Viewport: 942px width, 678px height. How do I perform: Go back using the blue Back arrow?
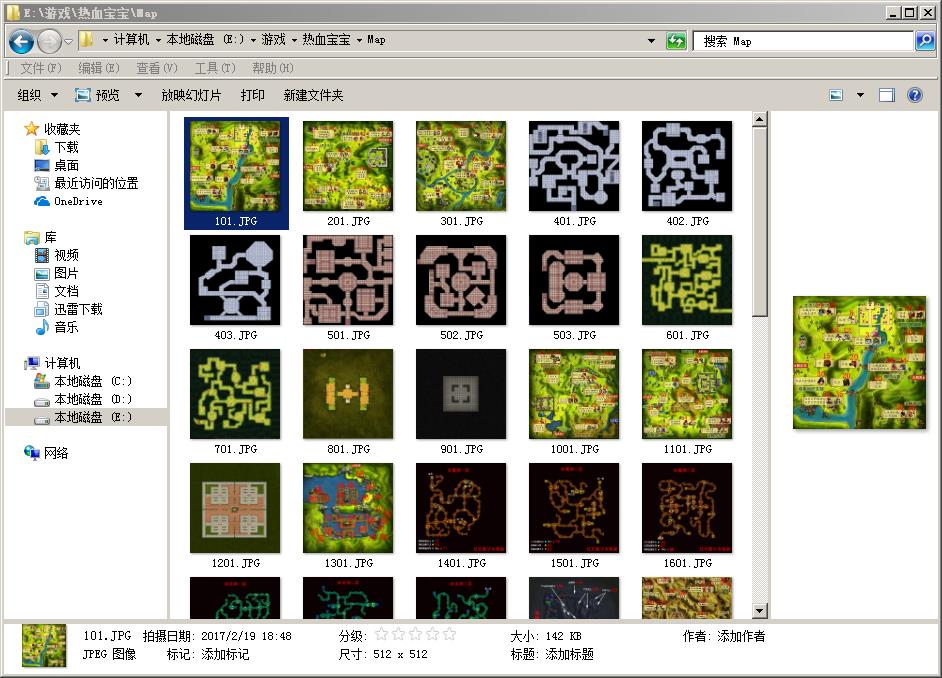coord(22,41)
